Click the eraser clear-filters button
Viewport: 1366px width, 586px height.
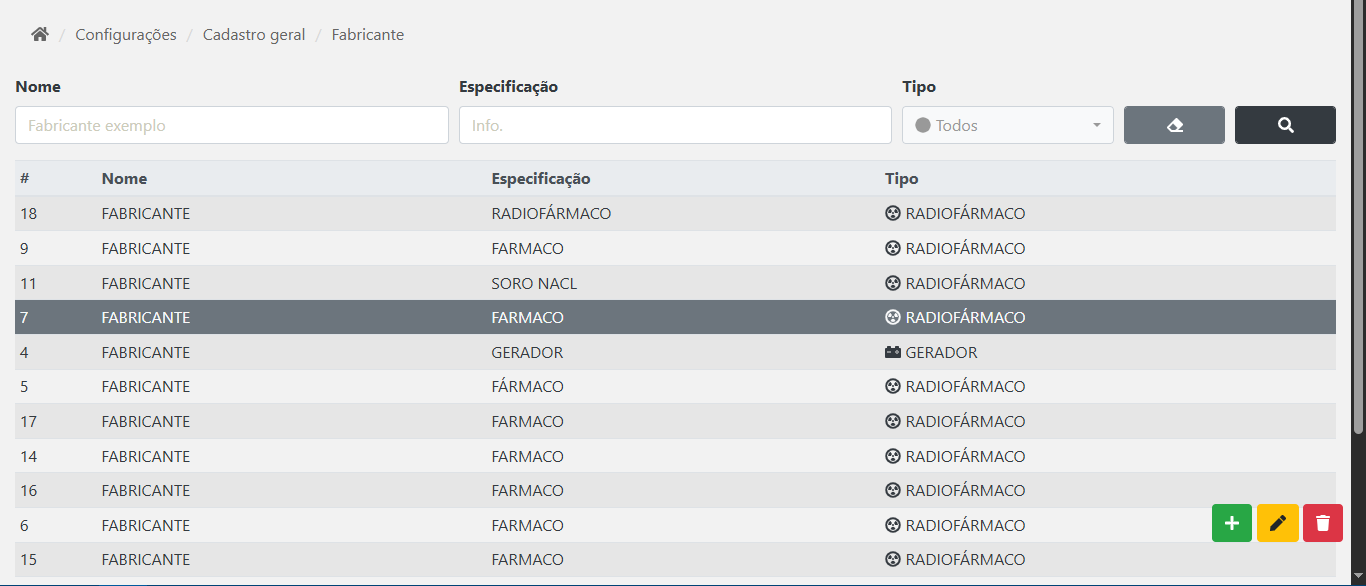(1174, 125)
